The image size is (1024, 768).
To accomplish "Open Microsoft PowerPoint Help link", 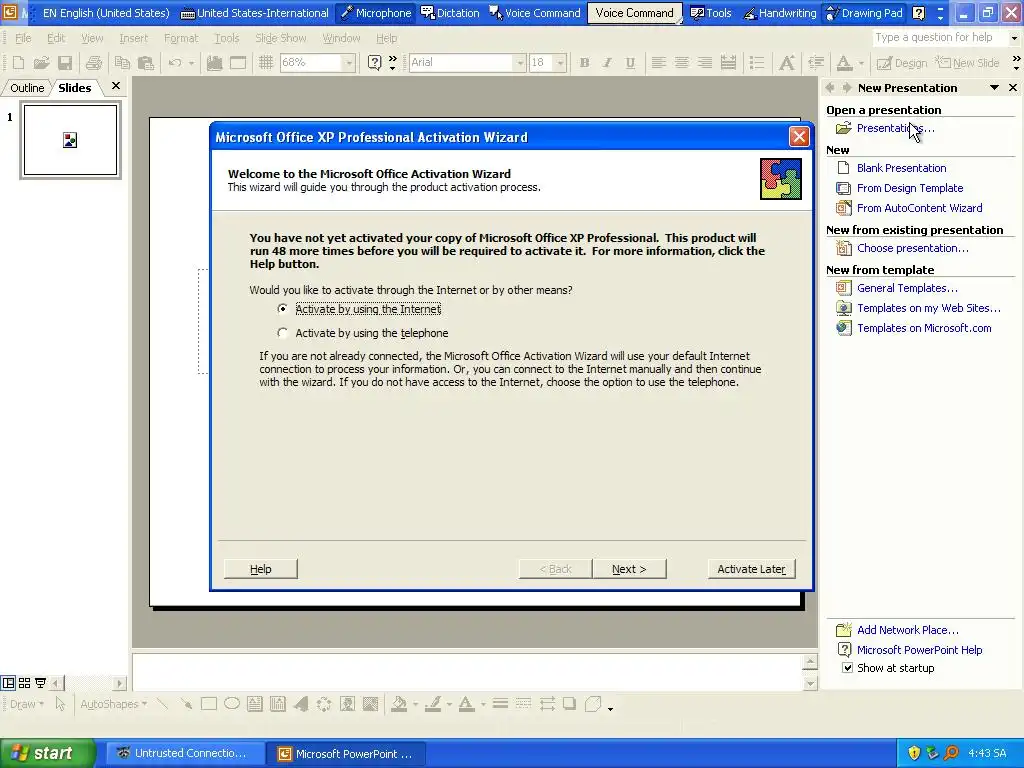I will (920, 650).
